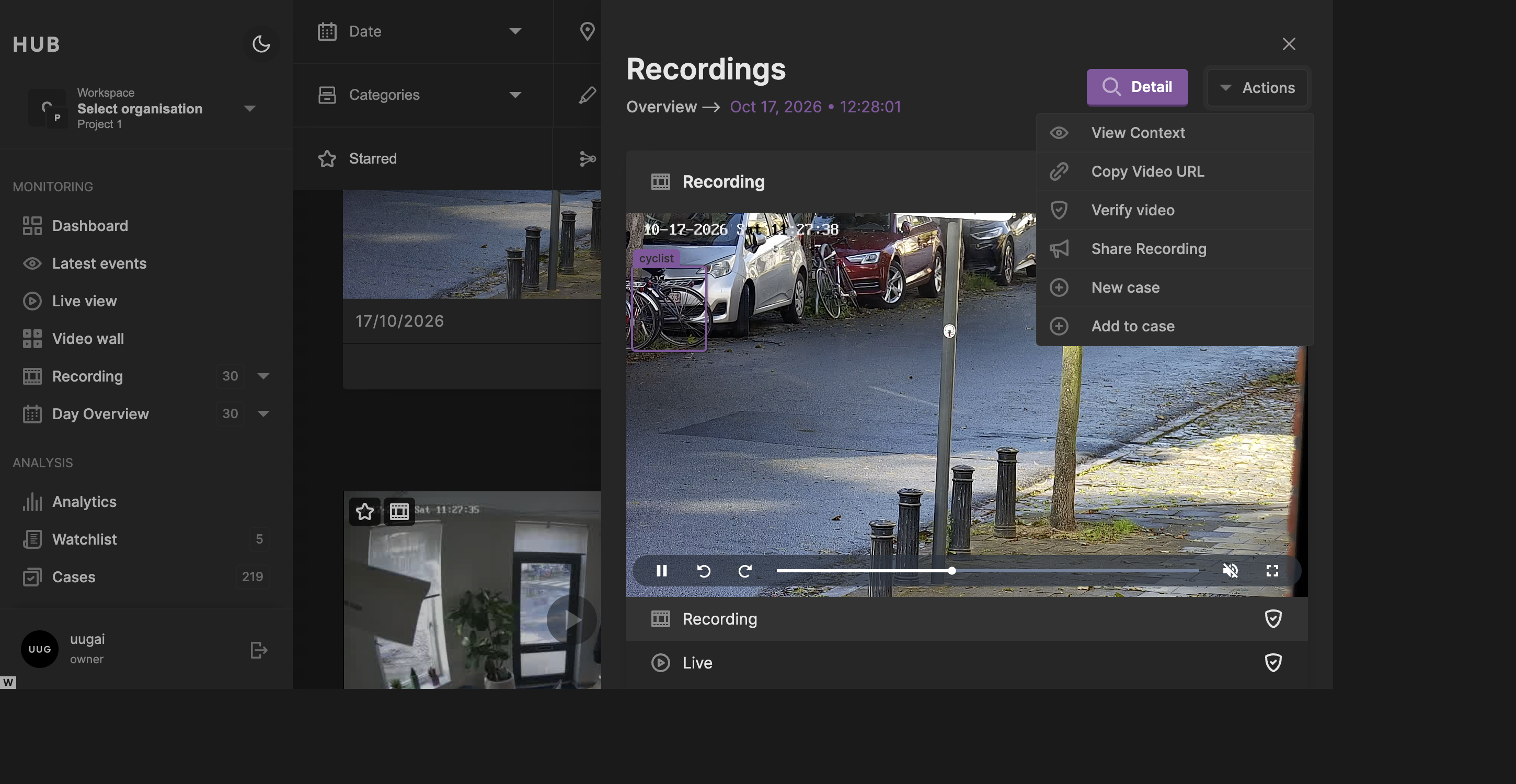Click the Latest events eye icon

coord(32,263)
